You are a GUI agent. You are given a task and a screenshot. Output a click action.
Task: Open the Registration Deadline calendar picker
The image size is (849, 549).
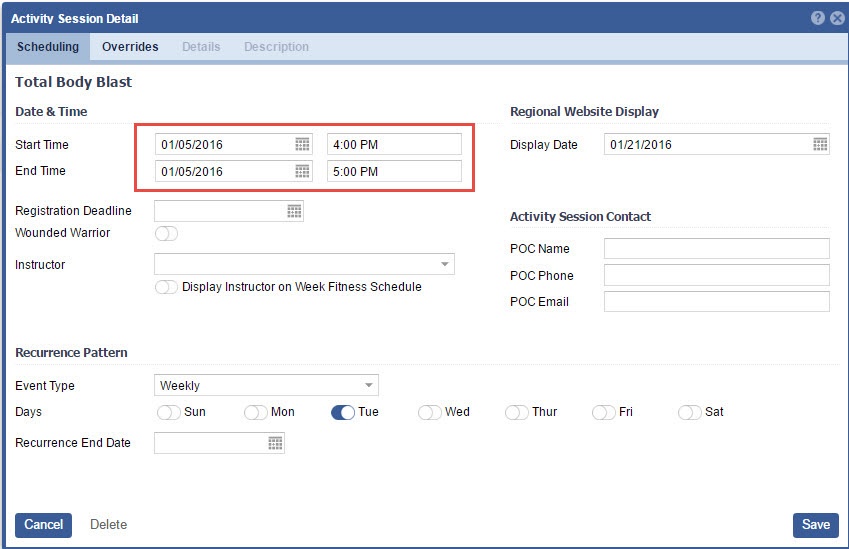(x=294, y=211)
